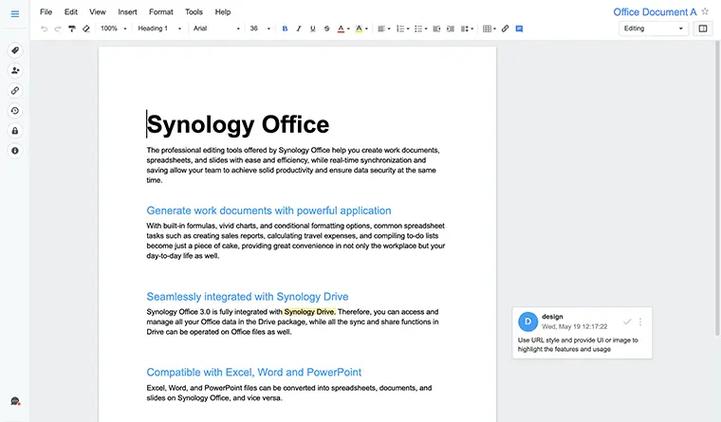Star the Office Document A file
Viewport: 721px width, 422px height.
point(705,11)
